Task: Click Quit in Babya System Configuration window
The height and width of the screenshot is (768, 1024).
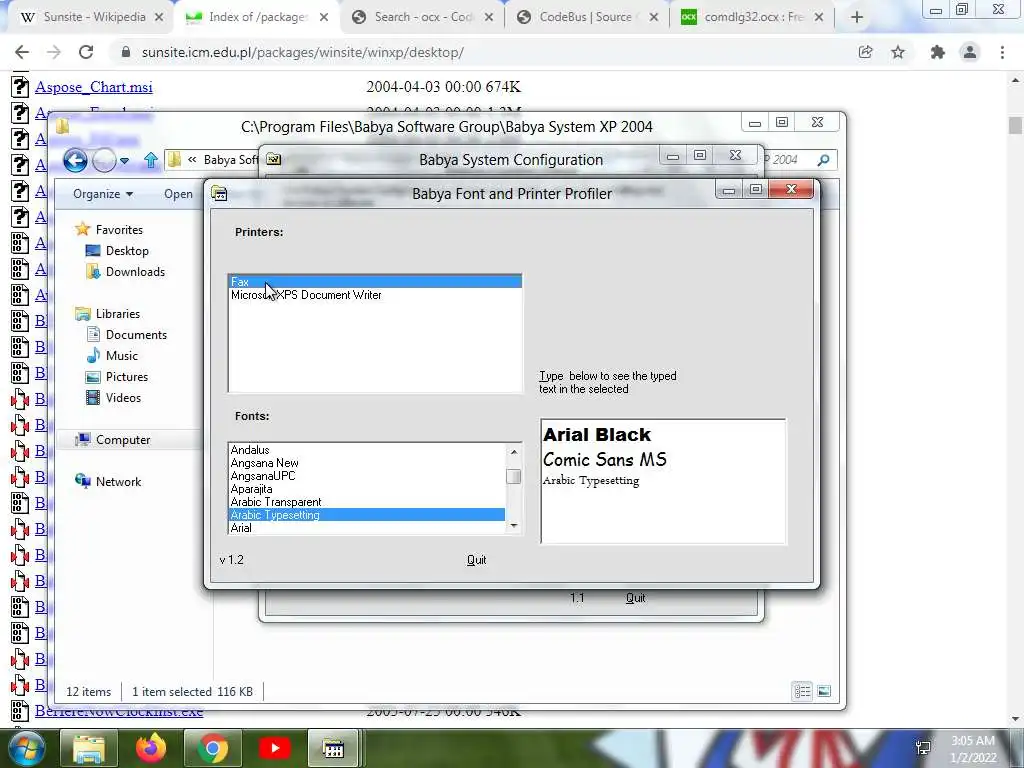Action: click(635, 598)
